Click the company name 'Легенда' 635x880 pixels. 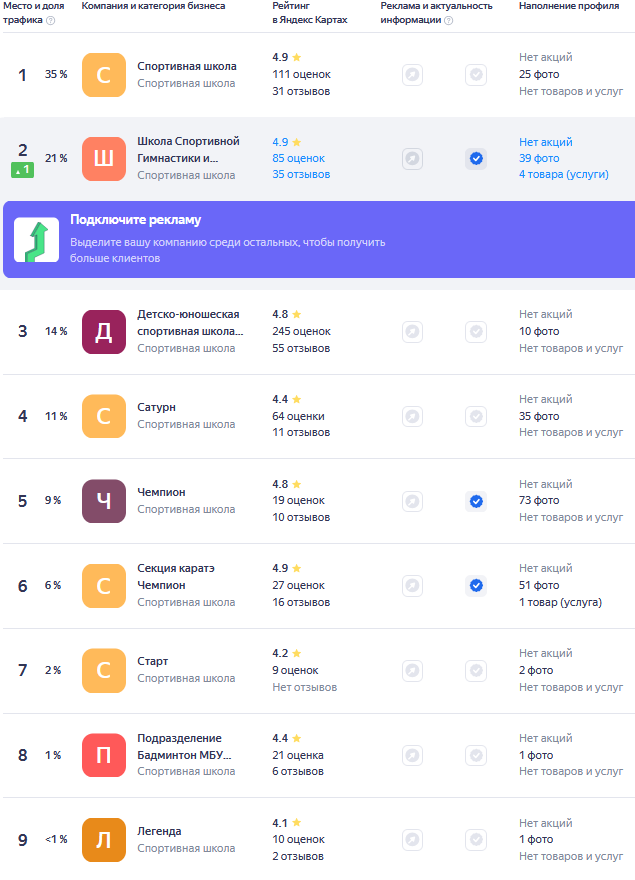(159, 831)
